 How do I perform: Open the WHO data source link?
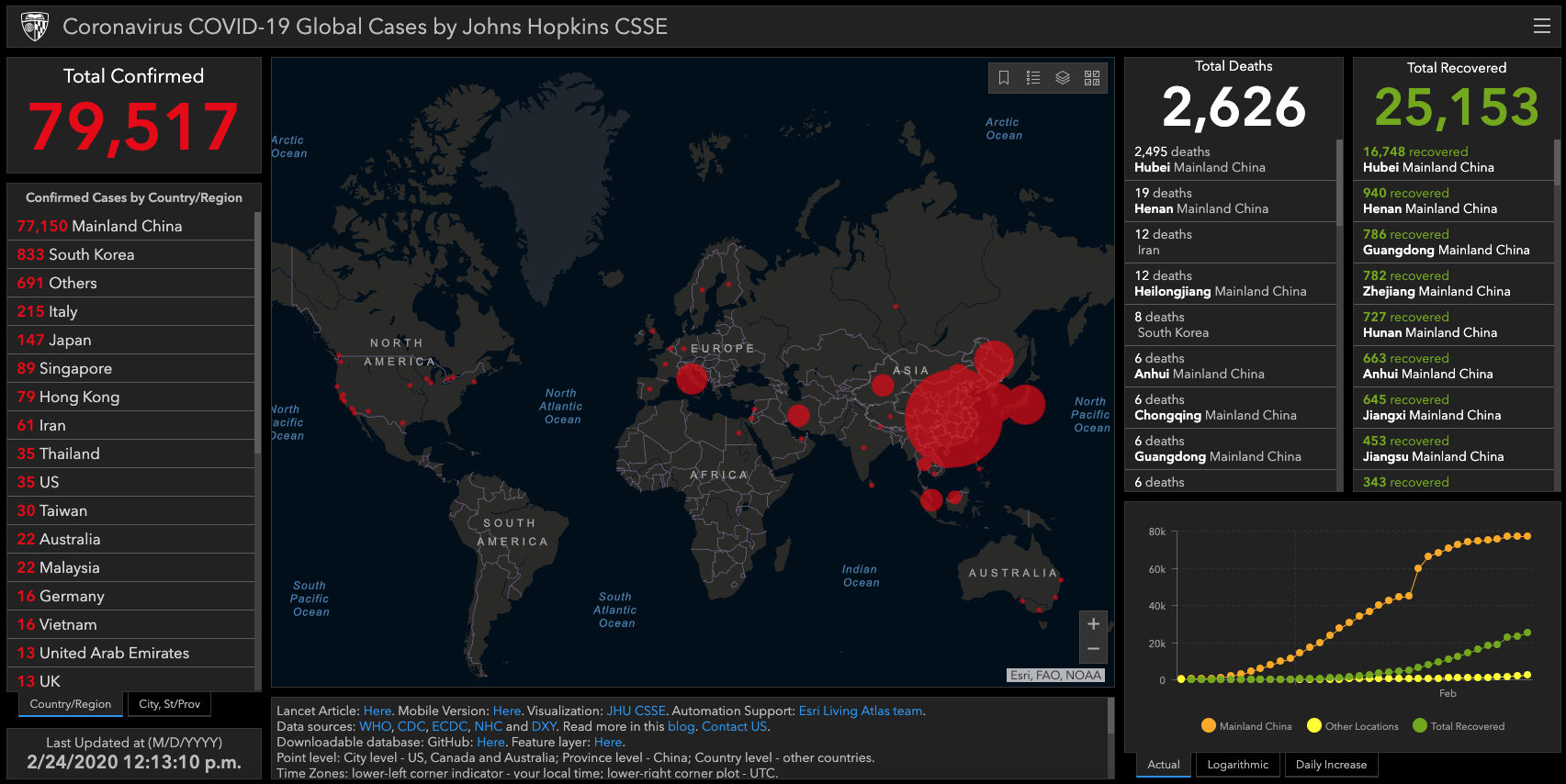(x=375, y=726)
